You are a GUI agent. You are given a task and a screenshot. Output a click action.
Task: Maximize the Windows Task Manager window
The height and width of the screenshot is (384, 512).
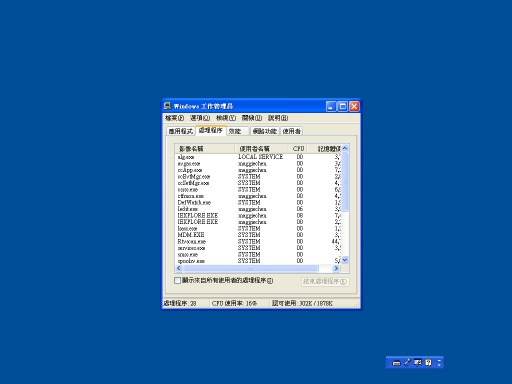pyautogui.click(x=342, y=106)
